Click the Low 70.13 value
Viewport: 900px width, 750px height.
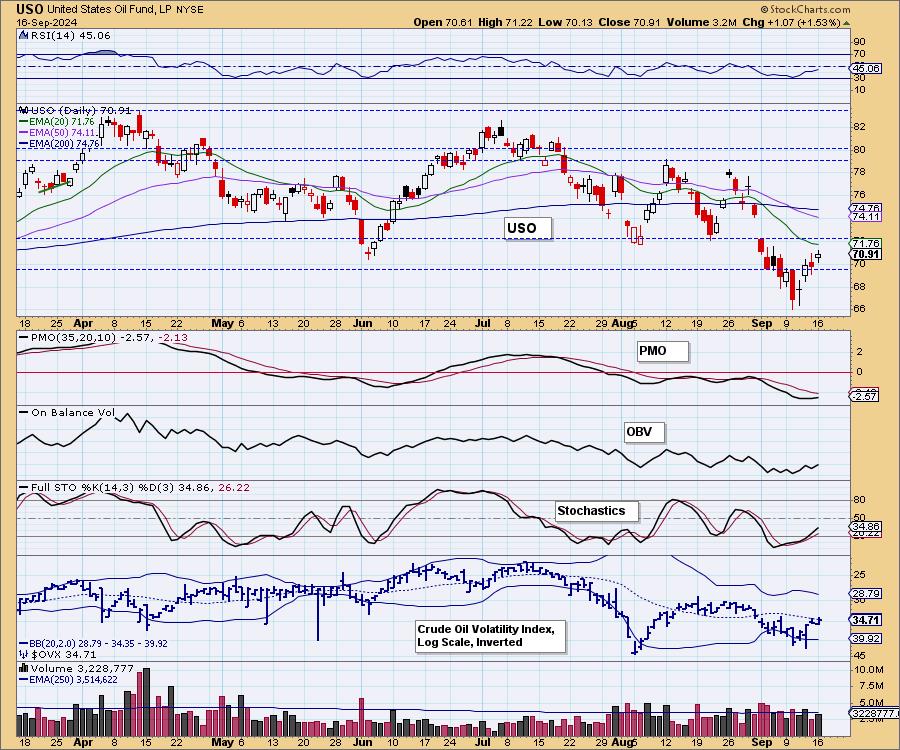pos(566,22)
